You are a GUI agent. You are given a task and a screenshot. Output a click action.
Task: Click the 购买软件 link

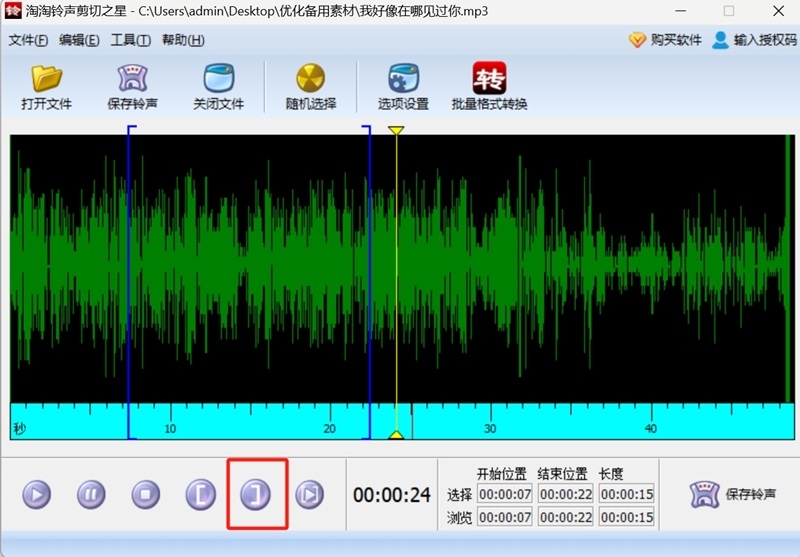[665, 40]
